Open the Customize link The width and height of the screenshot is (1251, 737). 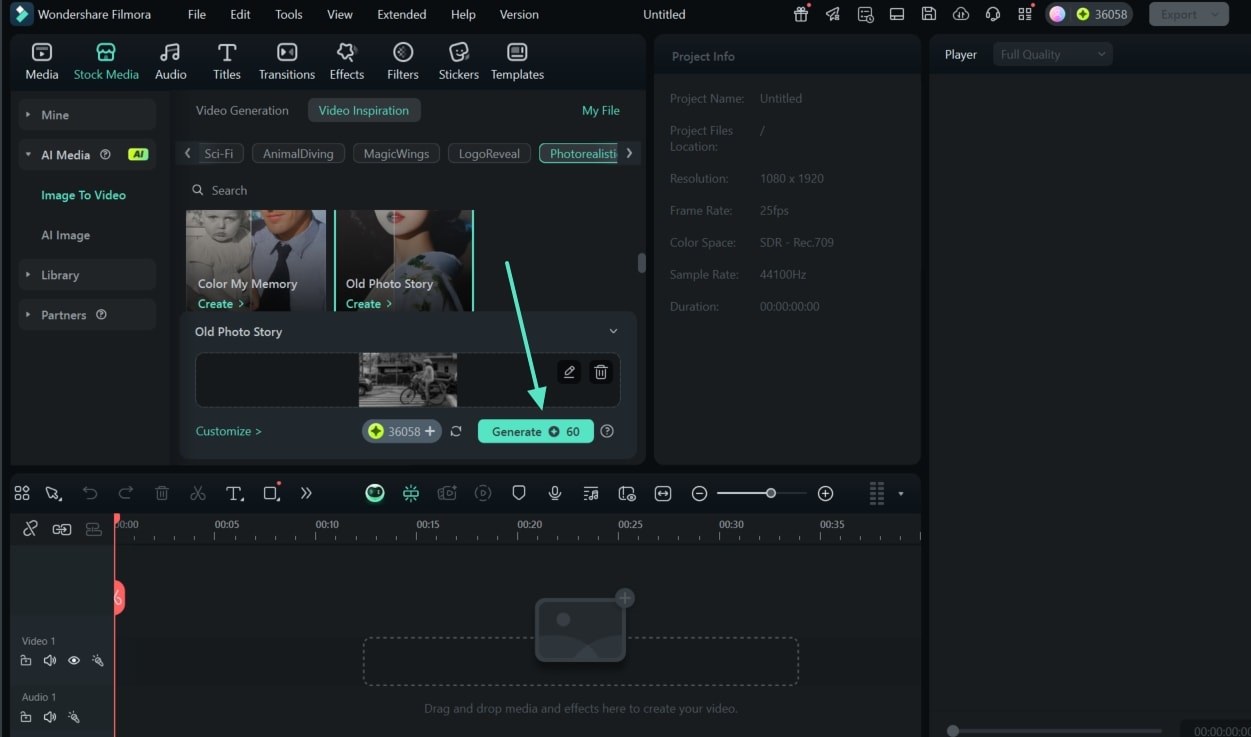(x=229, y=431)
